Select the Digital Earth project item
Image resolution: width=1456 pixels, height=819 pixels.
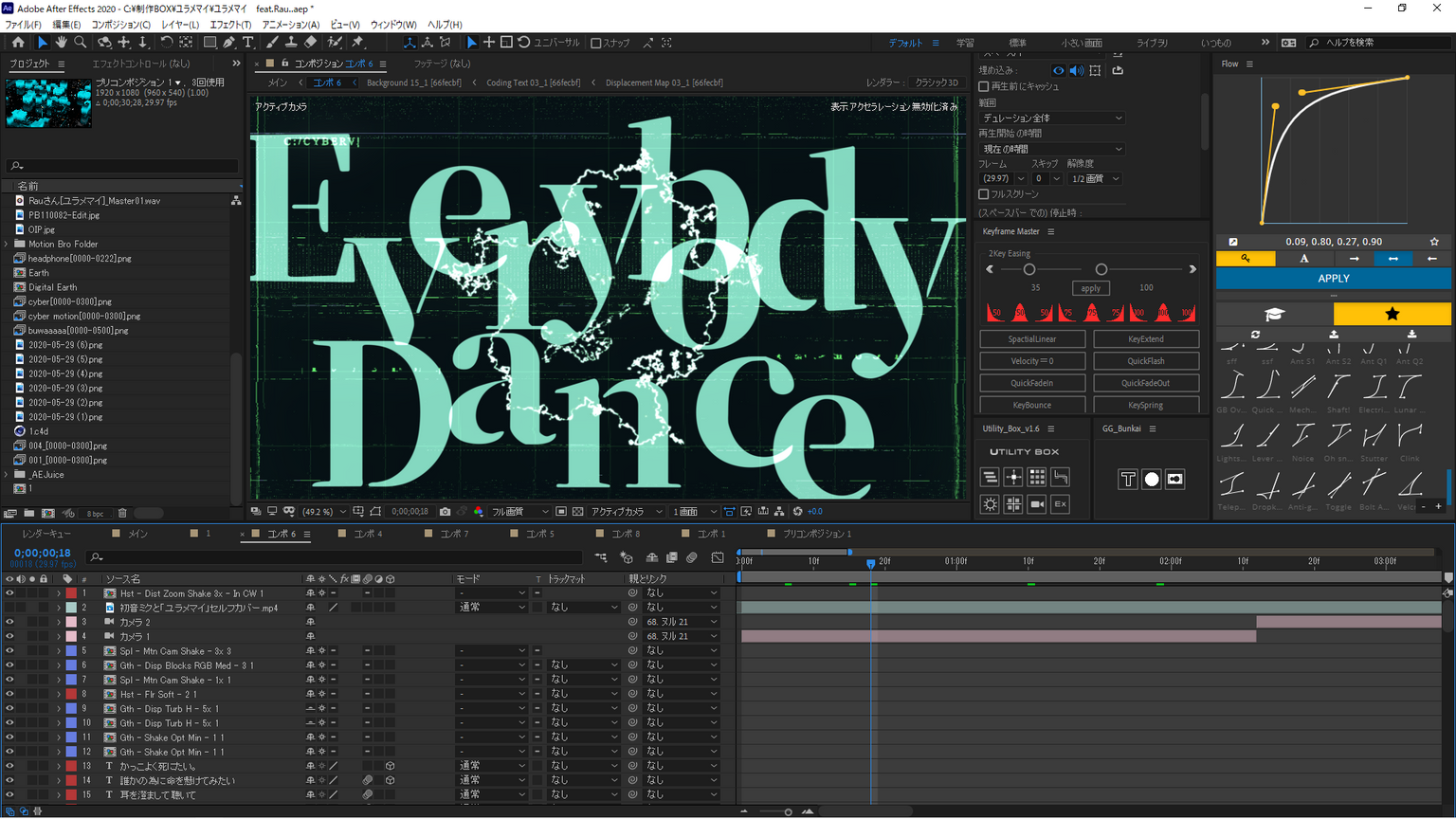(x=53, y=287)
